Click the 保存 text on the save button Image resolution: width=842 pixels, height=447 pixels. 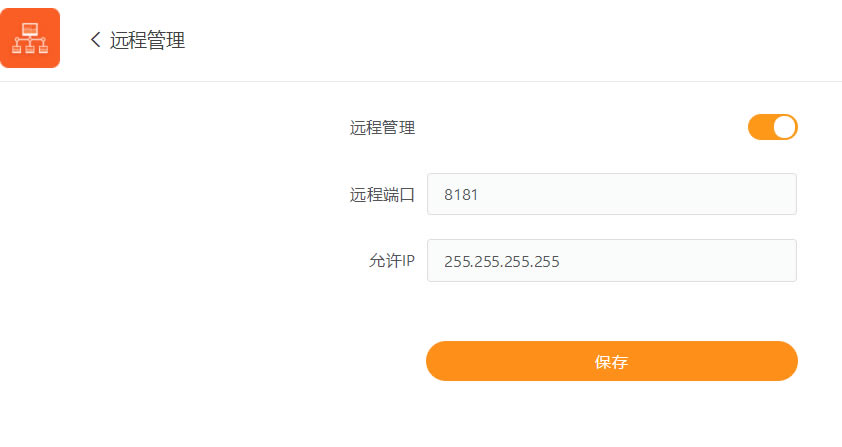611,362
